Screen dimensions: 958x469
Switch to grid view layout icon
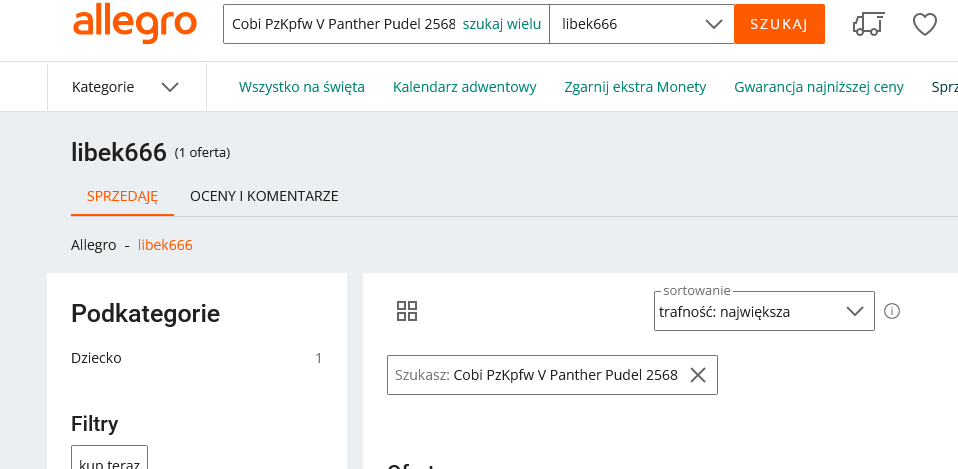click(407, 311)
